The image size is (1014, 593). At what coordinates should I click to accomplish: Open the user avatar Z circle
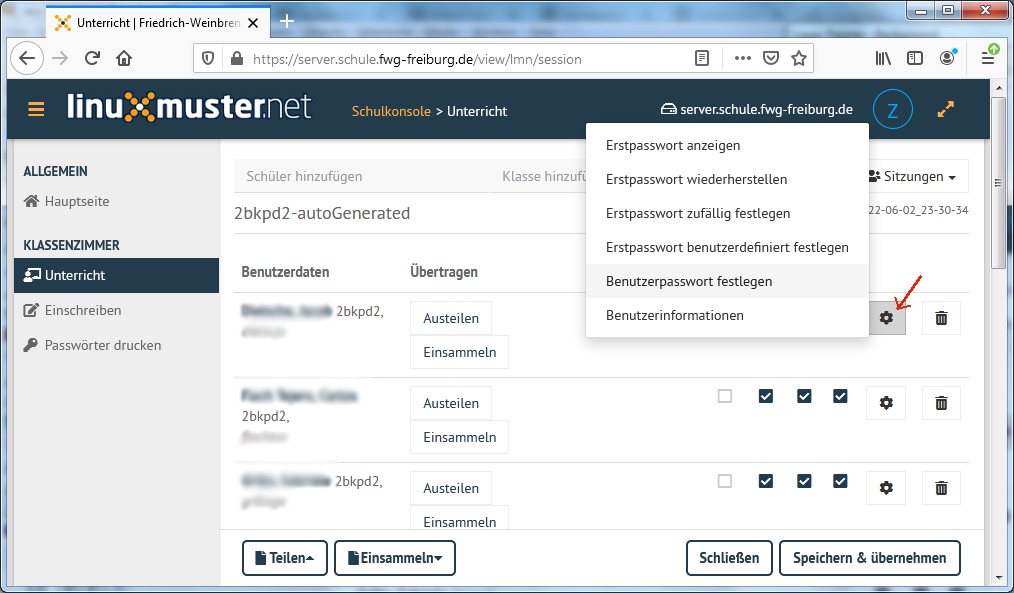pyautogui.click(x=892, y=110)
